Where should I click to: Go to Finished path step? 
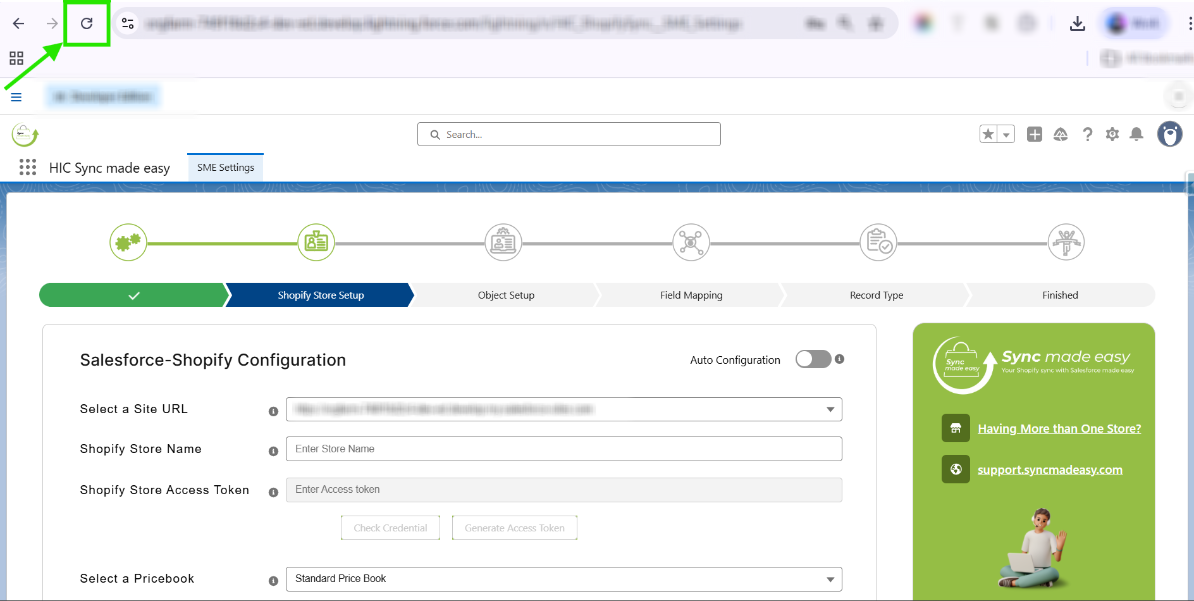1061,295
